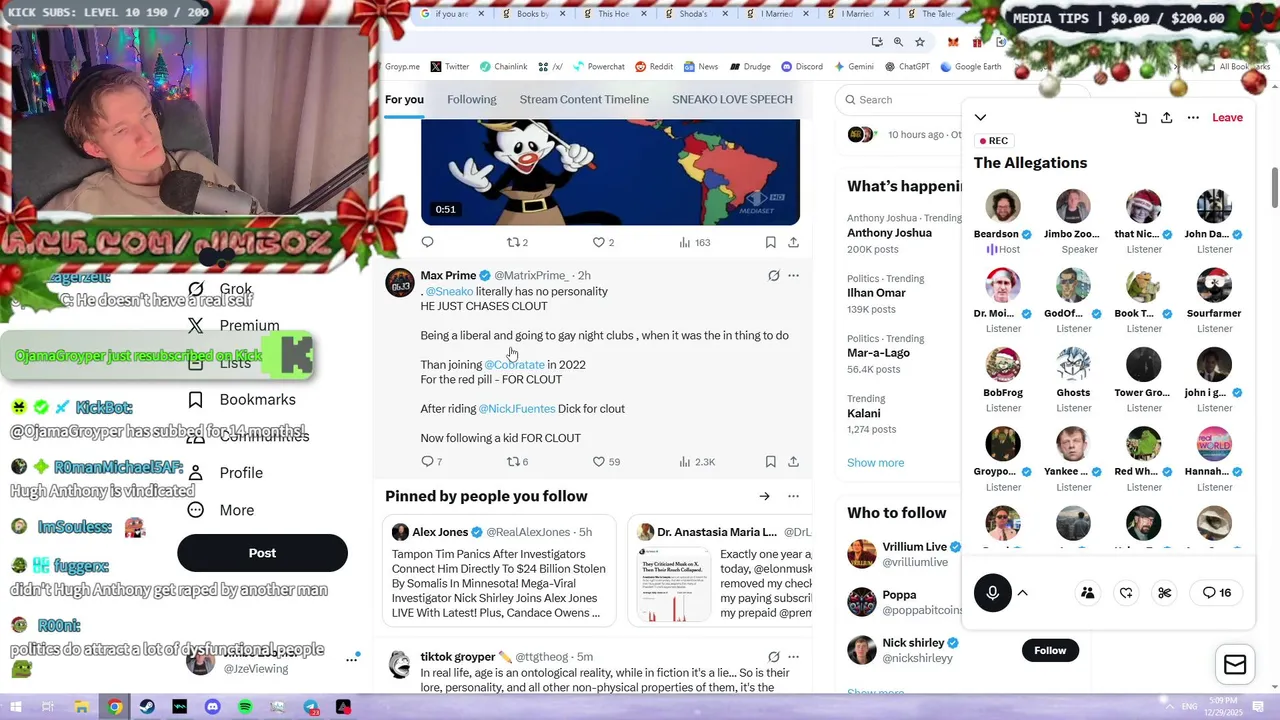Click the scissors clip icon

(1164, 593)
